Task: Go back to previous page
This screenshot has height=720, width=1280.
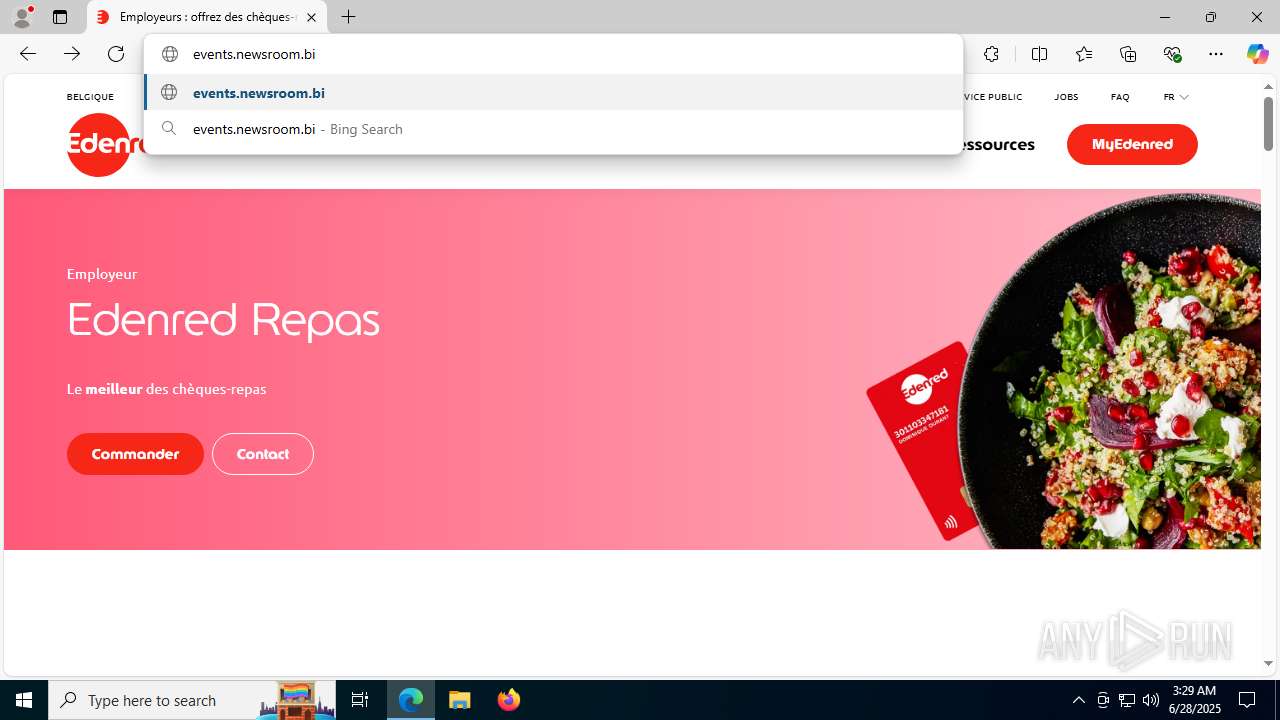Action: click(x=28, y=54)
